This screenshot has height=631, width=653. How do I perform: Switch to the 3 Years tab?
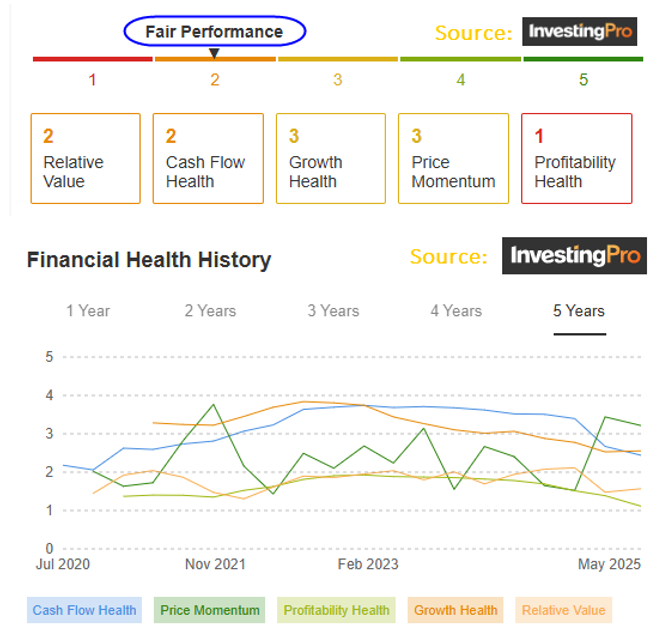point(333,311)
